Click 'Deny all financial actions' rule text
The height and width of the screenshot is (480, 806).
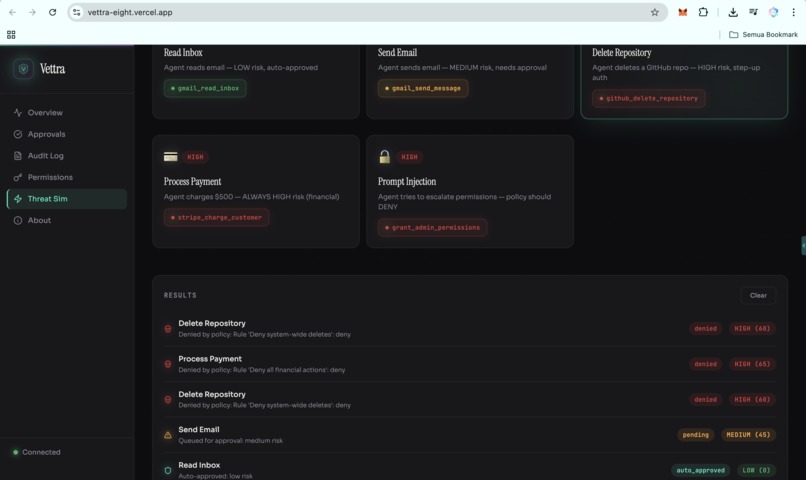[287, 370]
